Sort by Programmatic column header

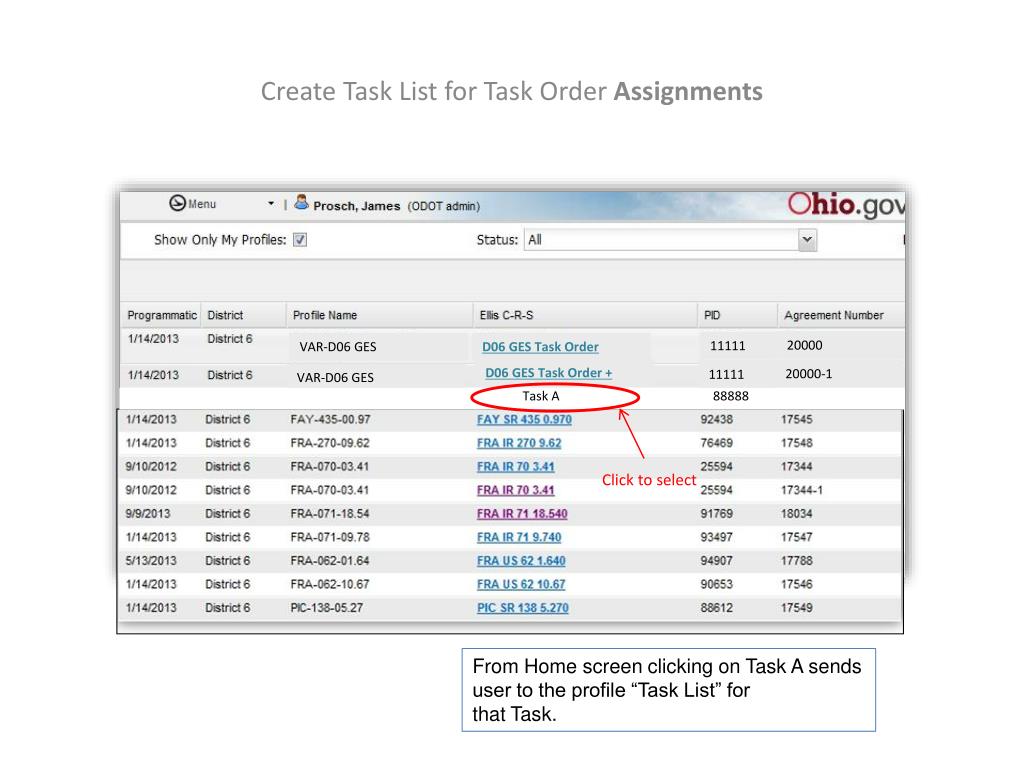coord(162,315)
